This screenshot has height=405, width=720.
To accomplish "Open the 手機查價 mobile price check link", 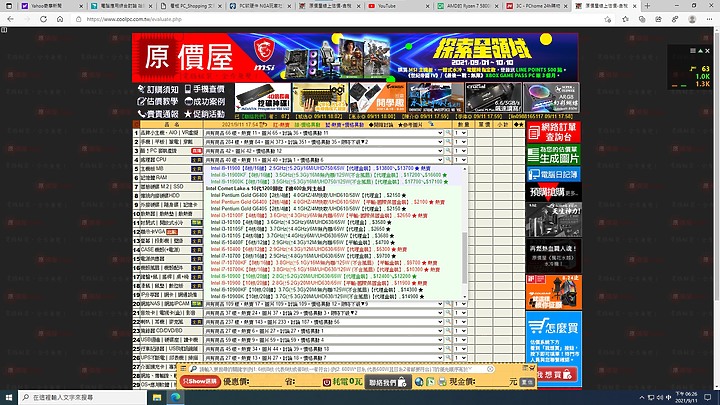I will [204, 89].
